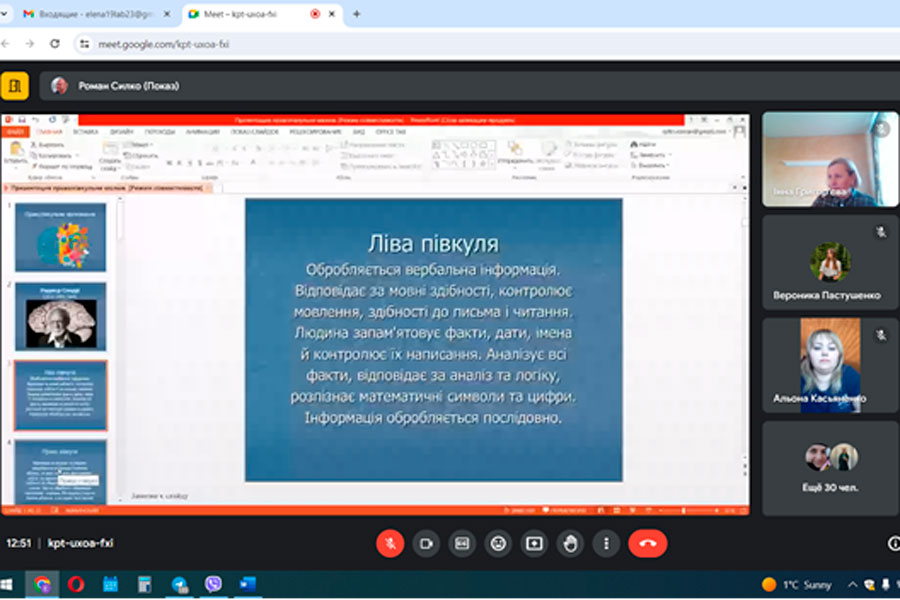Open ДИЗАЙН ribbon tab in shared PowerPoint
The image size is (900, 600).
coord(122,132)
